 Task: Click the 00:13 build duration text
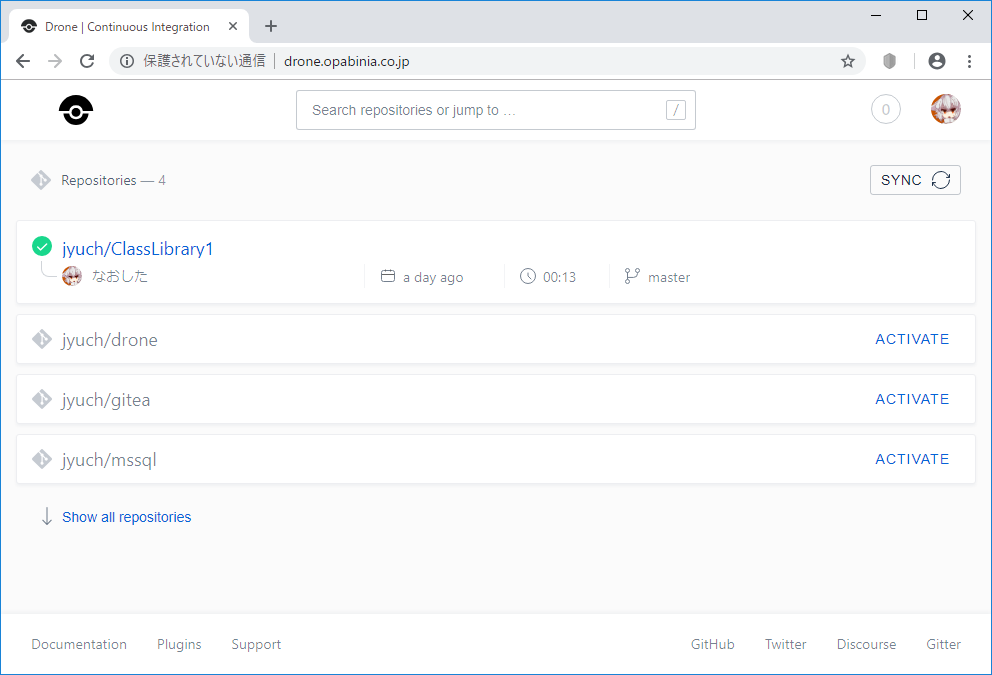(559, 277)
